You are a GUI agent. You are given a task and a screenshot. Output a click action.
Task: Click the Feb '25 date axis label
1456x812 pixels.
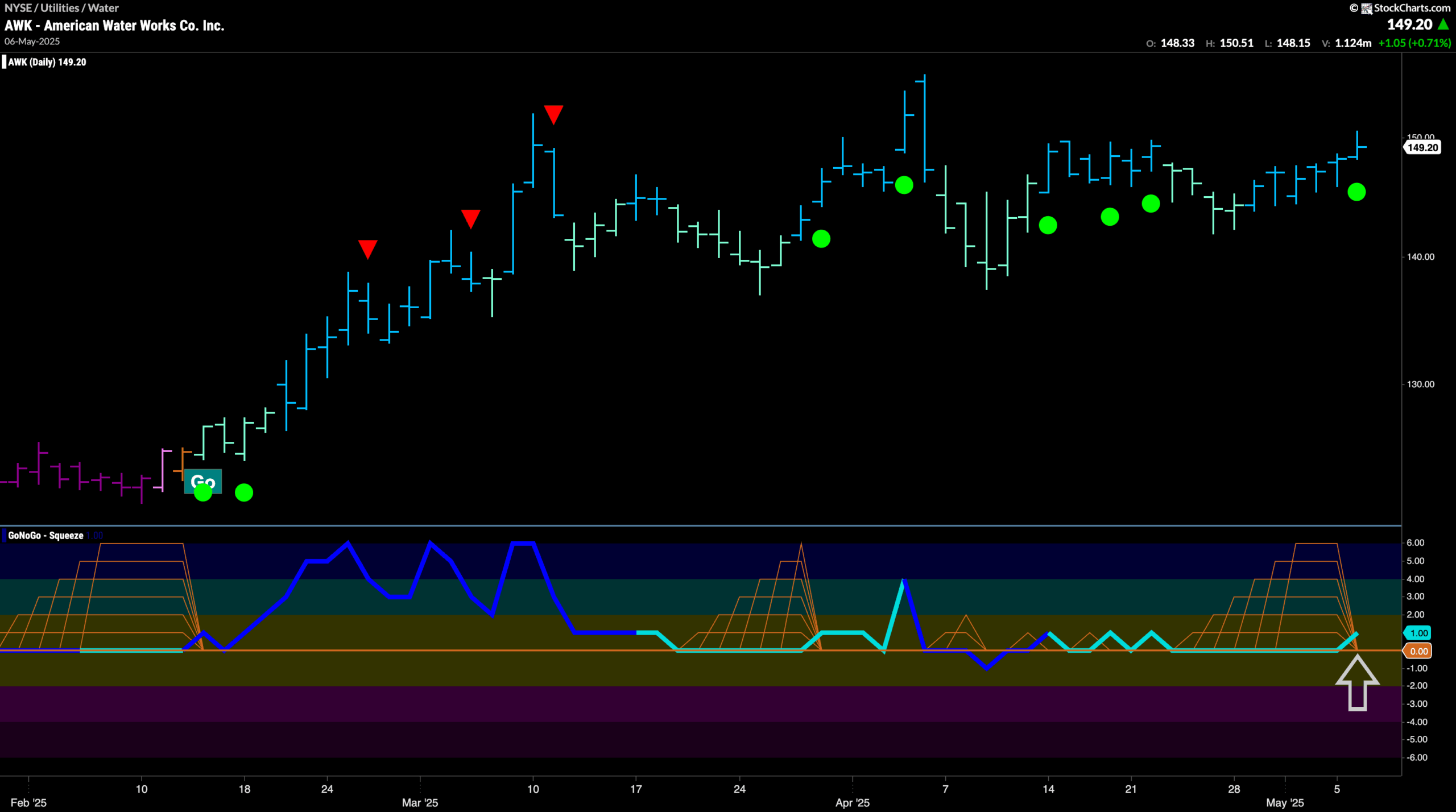(x=28, y=802)
